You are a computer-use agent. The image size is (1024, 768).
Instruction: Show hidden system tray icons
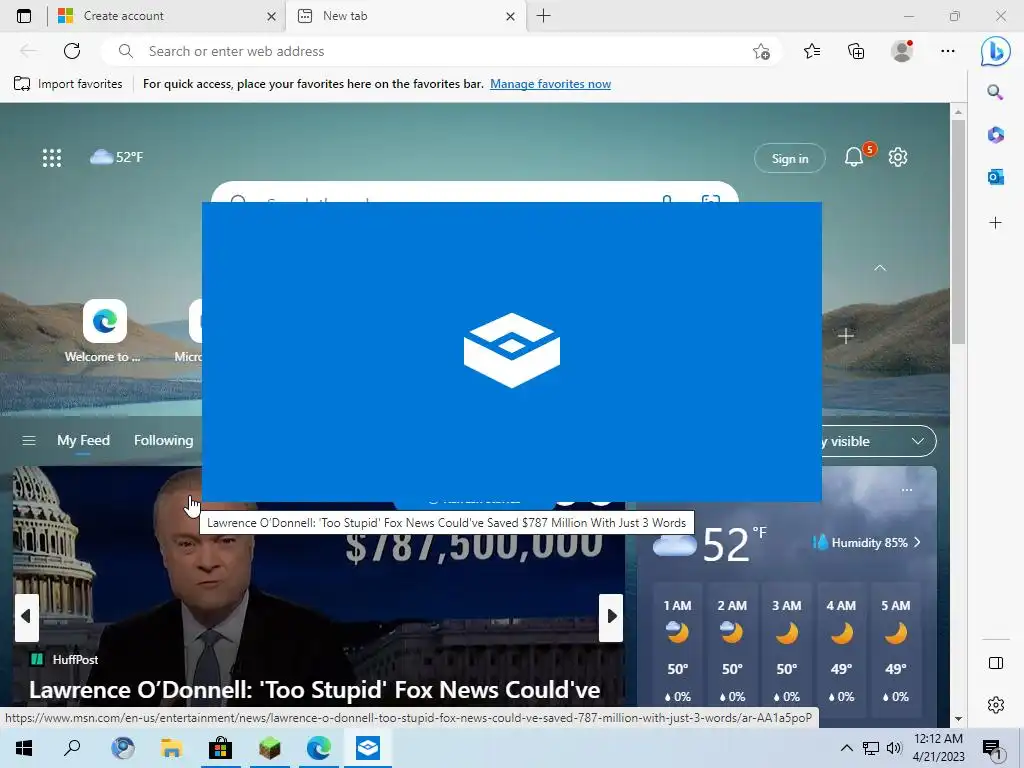click(x=846, y=748)
